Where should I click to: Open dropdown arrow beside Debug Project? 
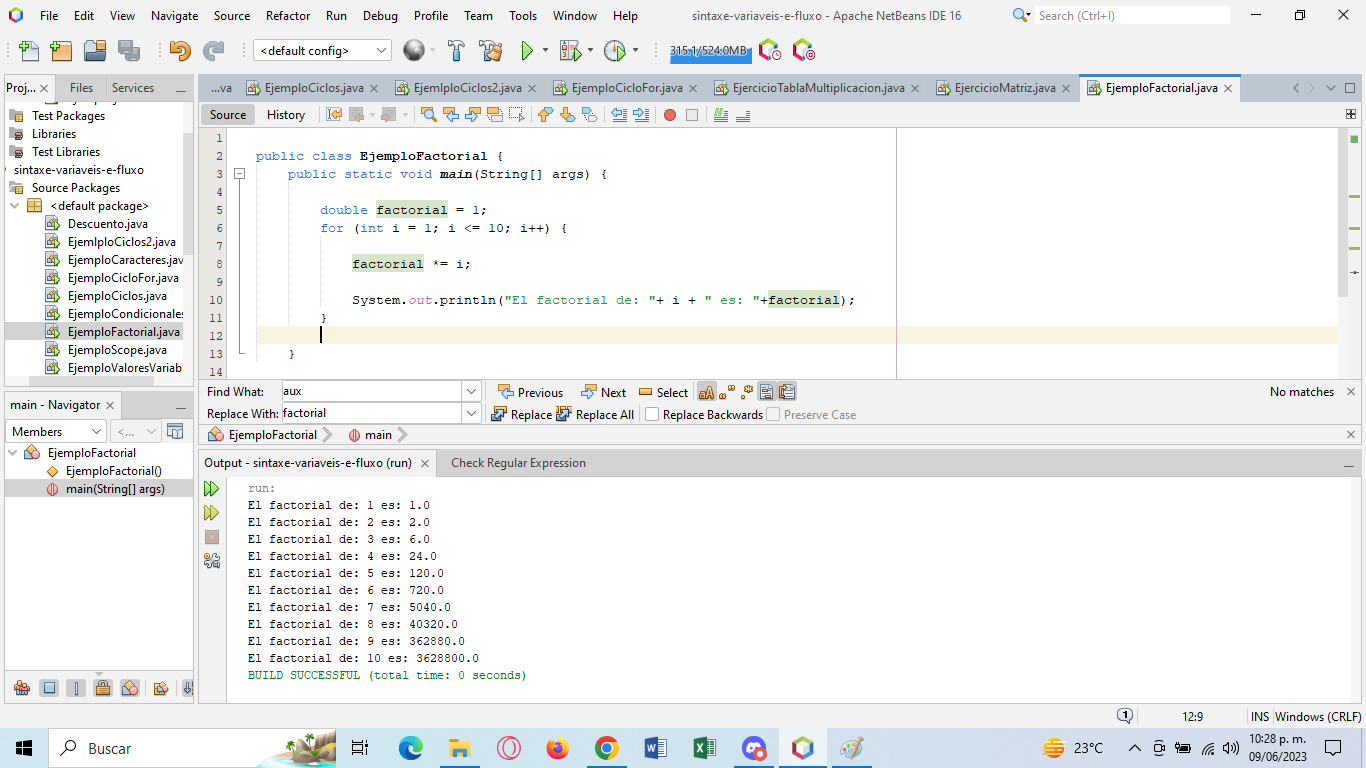[x=590, y=50]
